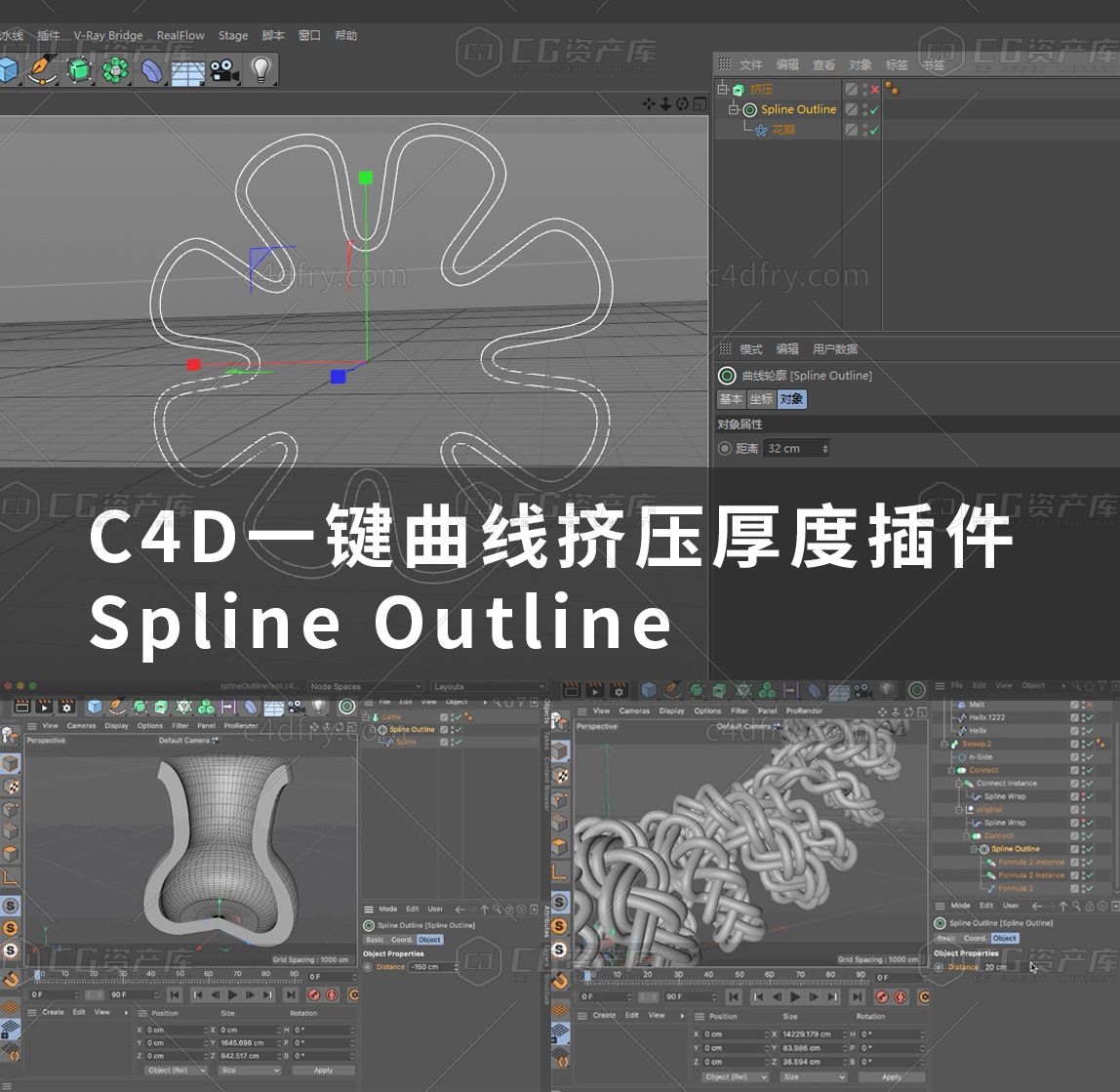Open the Layouts dropdown, bottom-left window
The image size is (1120, 1092).
tap(489, 686)
